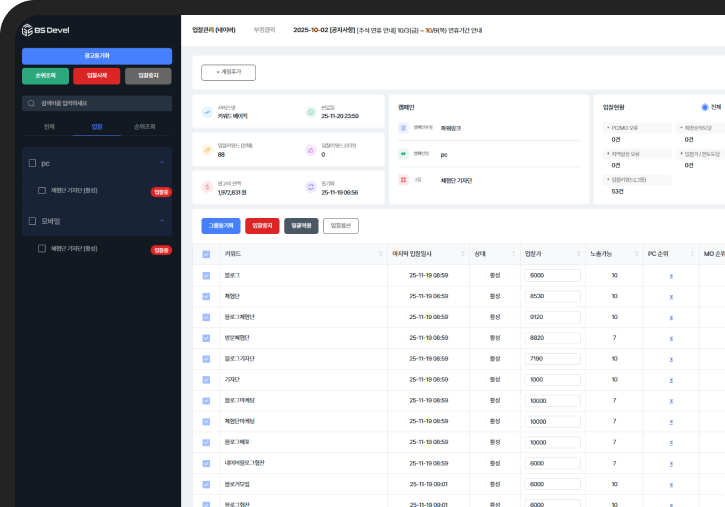Switch to the 순위조회 sidebar tab
725x507 pixels.
pyautogui.click(x=144, y=127)
